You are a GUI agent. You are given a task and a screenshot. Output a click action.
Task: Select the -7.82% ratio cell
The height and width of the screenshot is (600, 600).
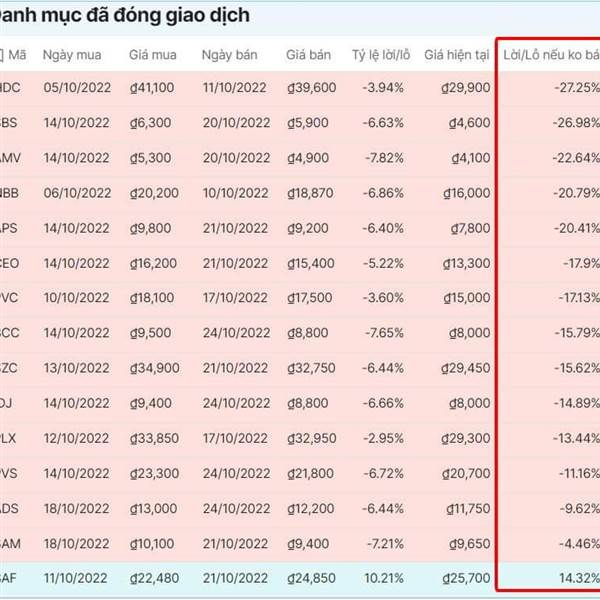click(x=384, y=158)
